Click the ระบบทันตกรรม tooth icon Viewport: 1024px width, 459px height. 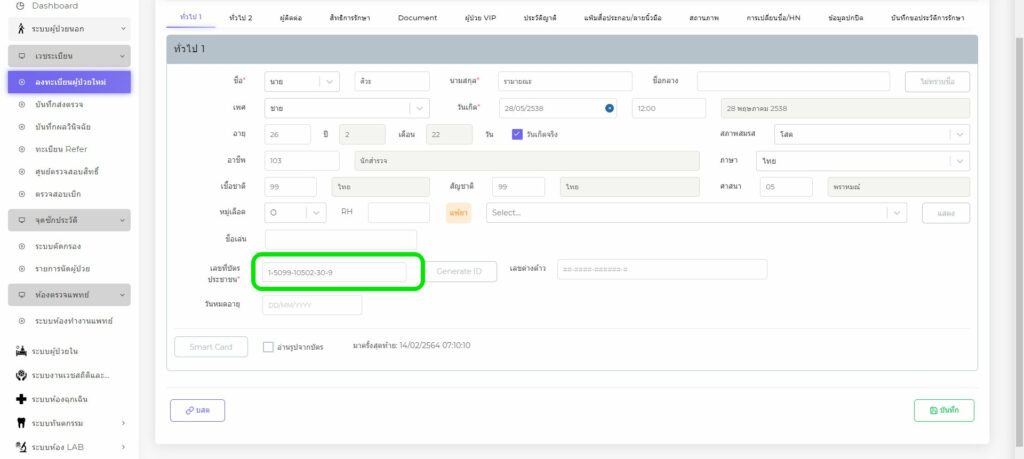21,422
